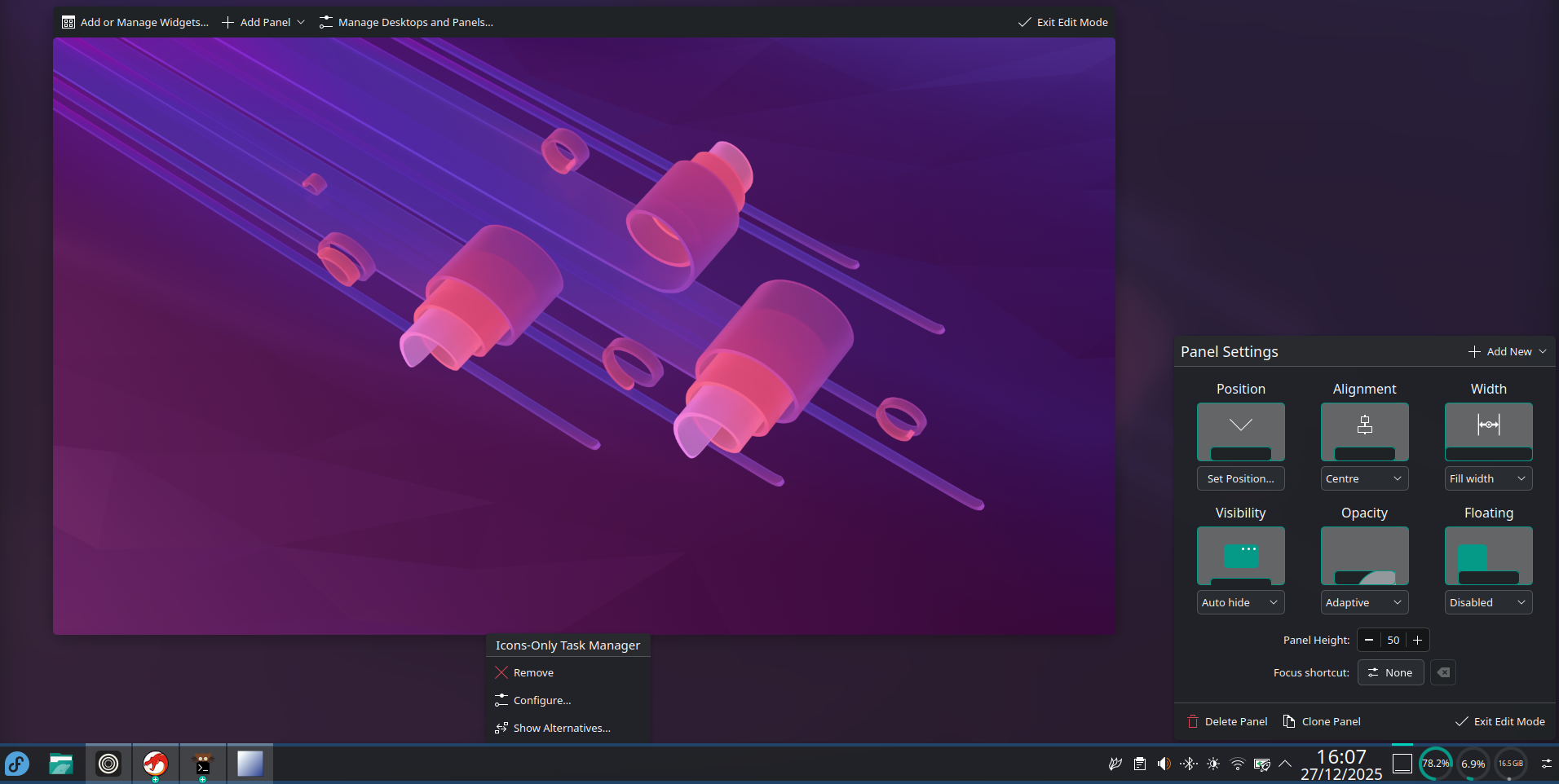Open the Bluetooth tray icon

(x=1189, y=764)
